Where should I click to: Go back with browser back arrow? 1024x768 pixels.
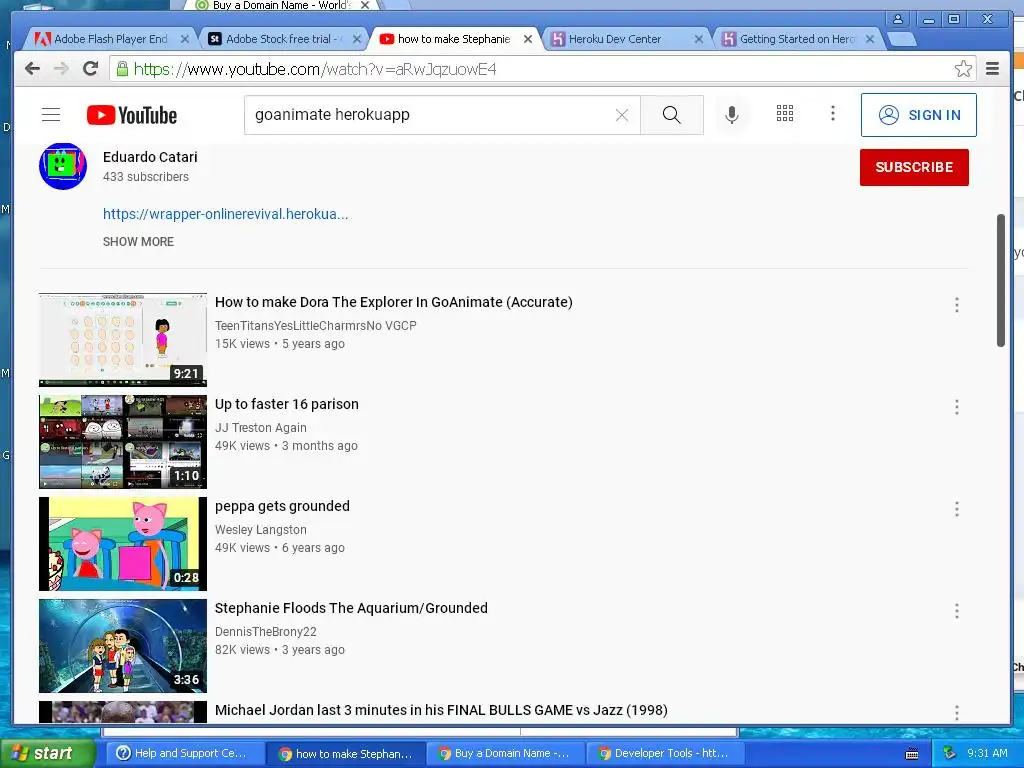32,69
